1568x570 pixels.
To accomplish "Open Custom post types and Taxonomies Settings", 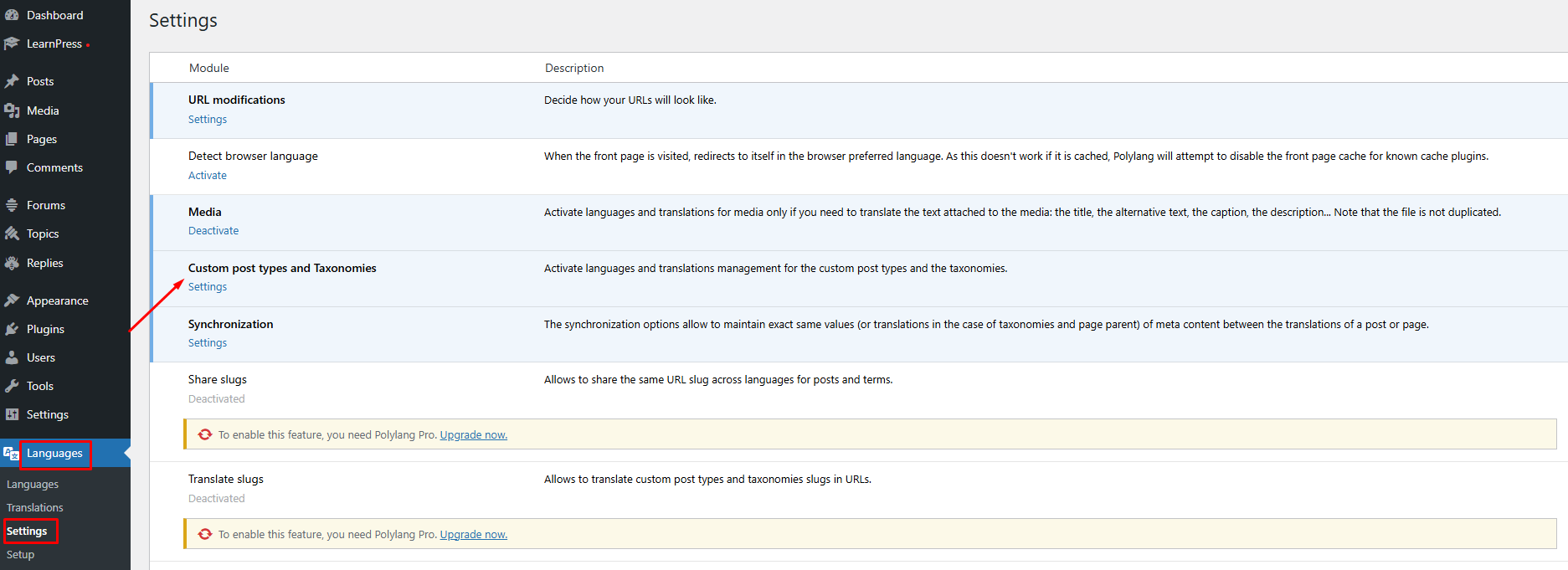I will (x=207, y=287).
